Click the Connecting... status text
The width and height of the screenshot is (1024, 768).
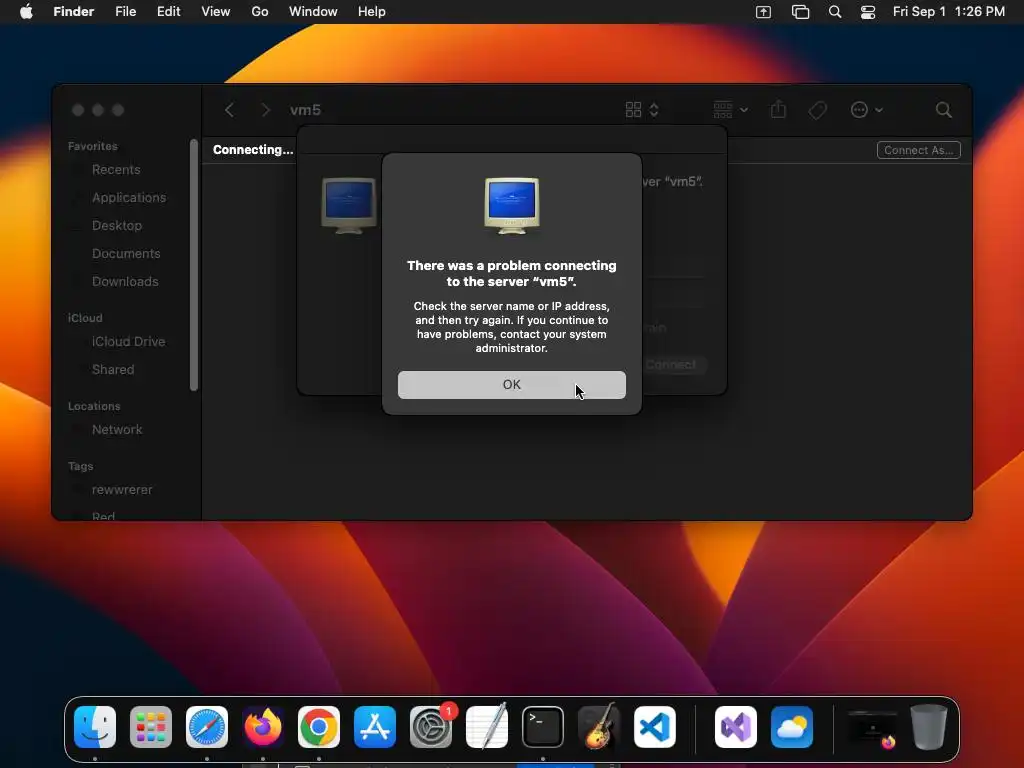tap(253, 150)
